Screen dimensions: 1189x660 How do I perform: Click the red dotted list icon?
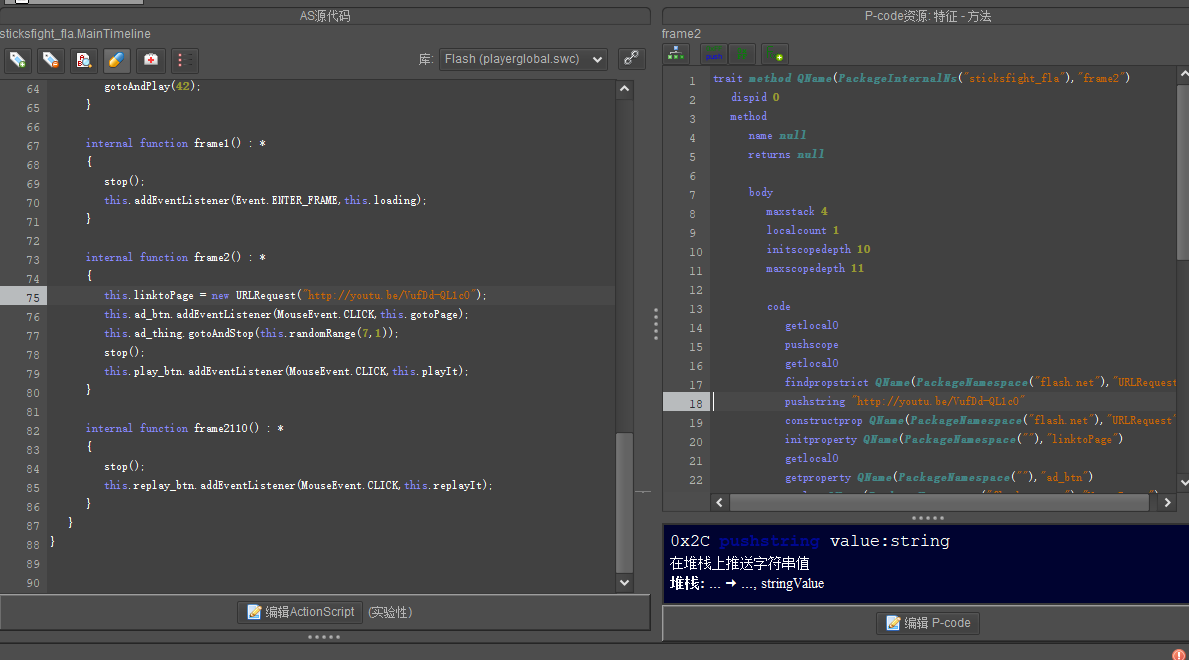[184, 60]
